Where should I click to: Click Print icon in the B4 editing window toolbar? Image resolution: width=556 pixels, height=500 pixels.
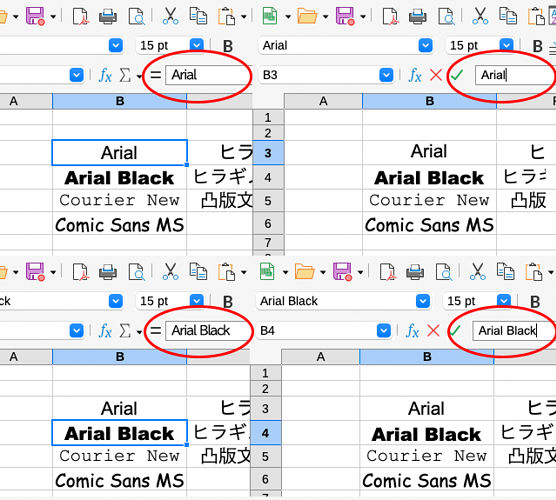tap(415, 272)
